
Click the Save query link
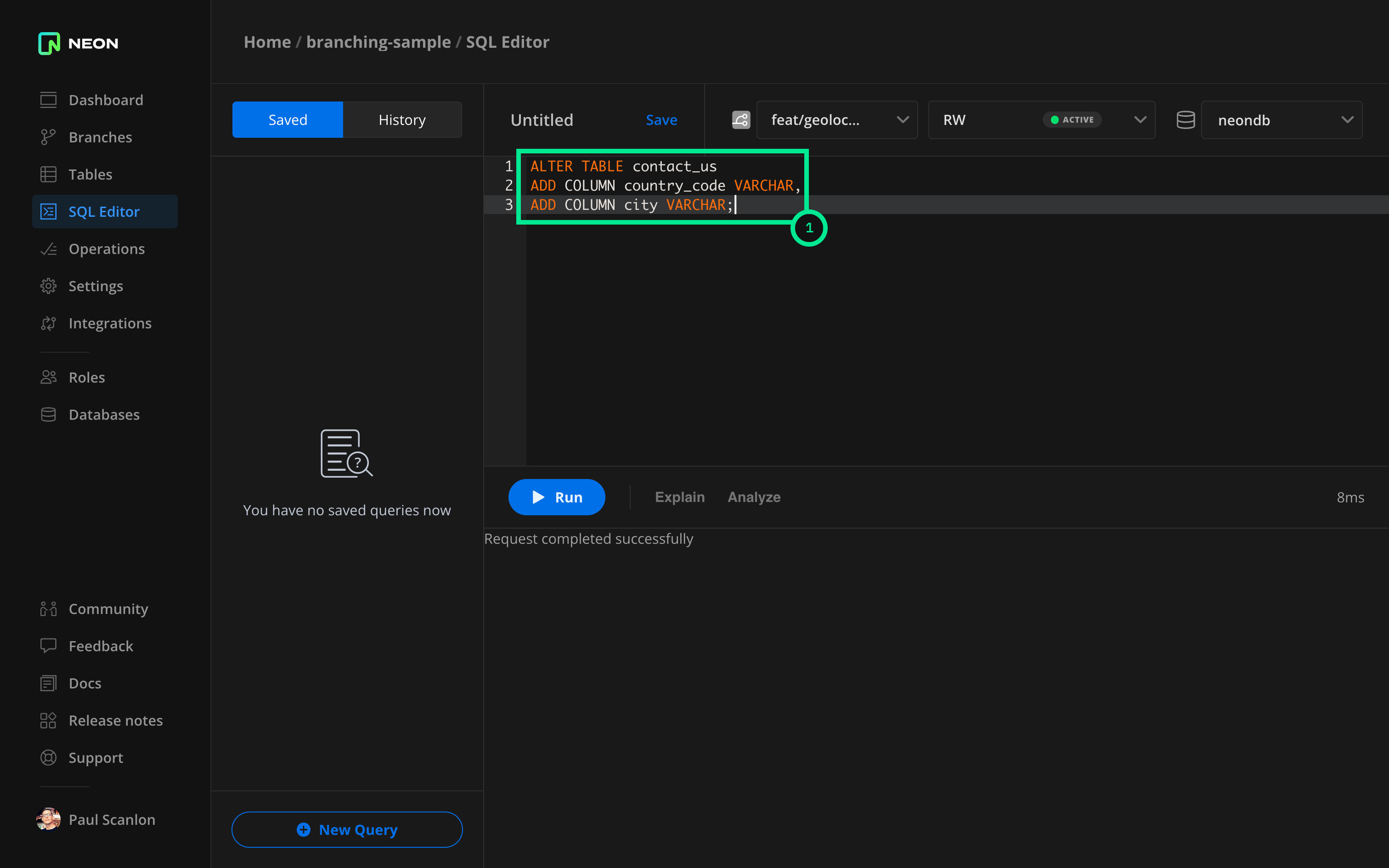(661, 120)
